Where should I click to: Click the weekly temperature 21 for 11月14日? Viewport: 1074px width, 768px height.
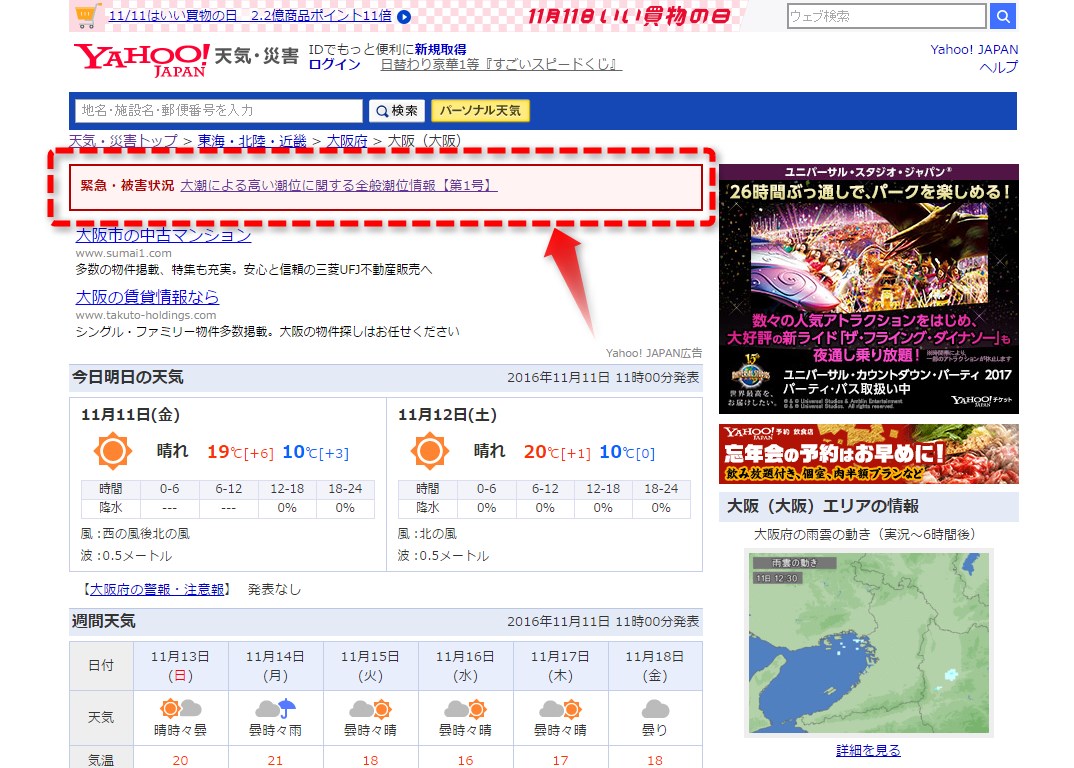(x=275, y=760)
